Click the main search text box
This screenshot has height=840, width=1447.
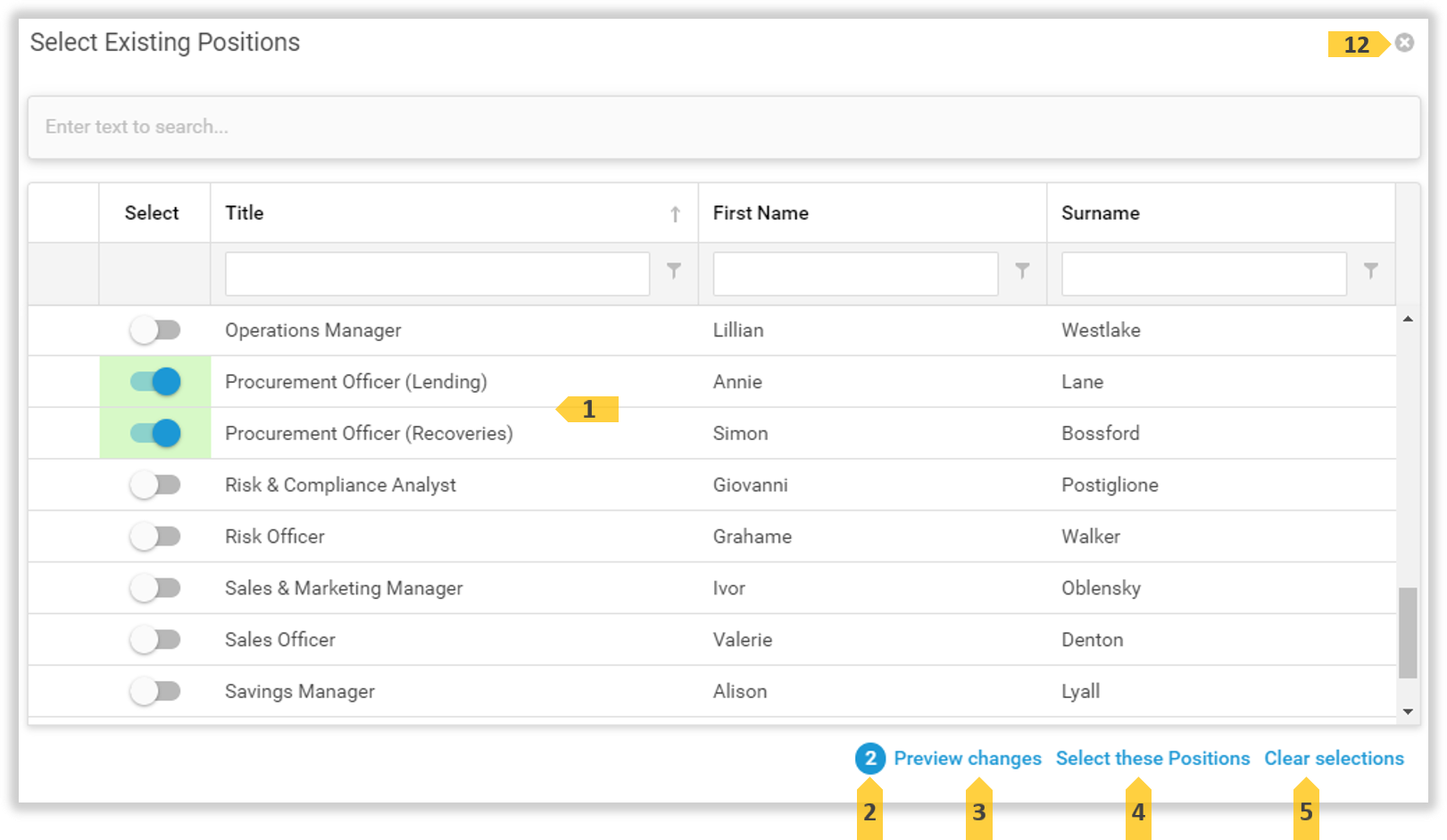[x=723, y=128]
